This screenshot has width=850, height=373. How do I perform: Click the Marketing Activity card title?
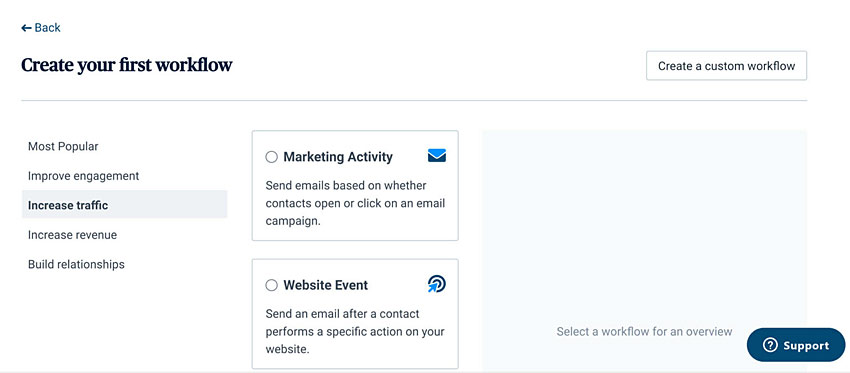pyautogui.click(x=338, y=157)
